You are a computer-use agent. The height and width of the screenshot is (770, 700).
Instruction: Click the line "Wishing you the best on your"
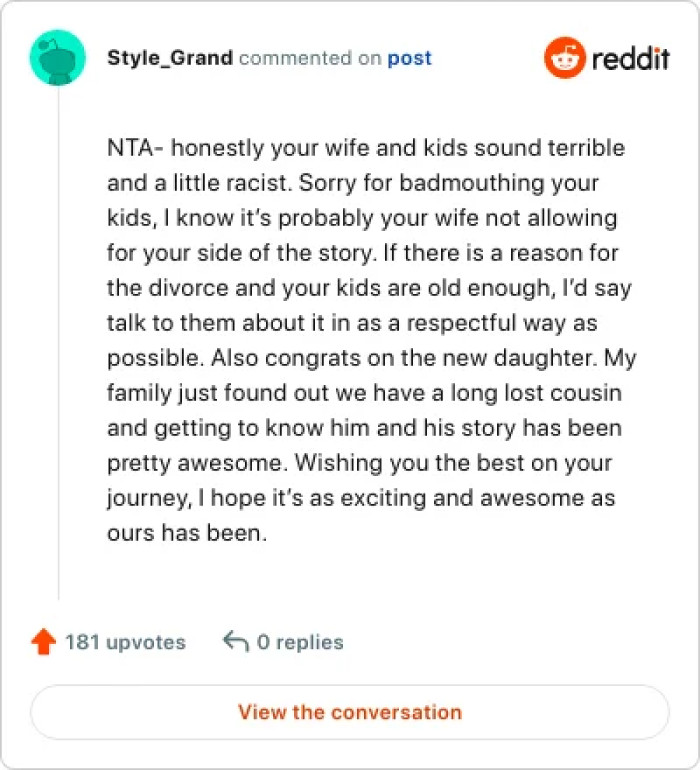453,464
